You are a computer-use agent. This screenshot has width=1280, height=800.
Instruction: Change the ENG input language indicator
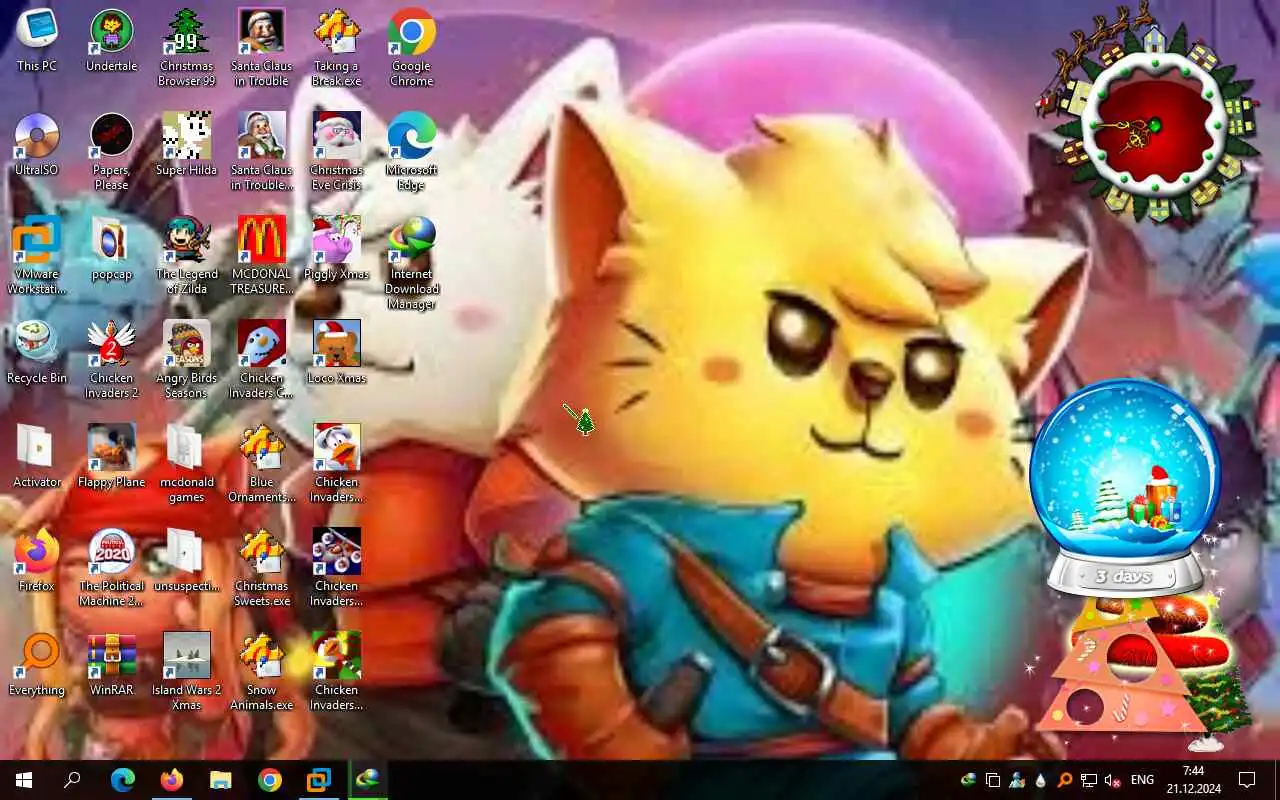coord(1142,780)
